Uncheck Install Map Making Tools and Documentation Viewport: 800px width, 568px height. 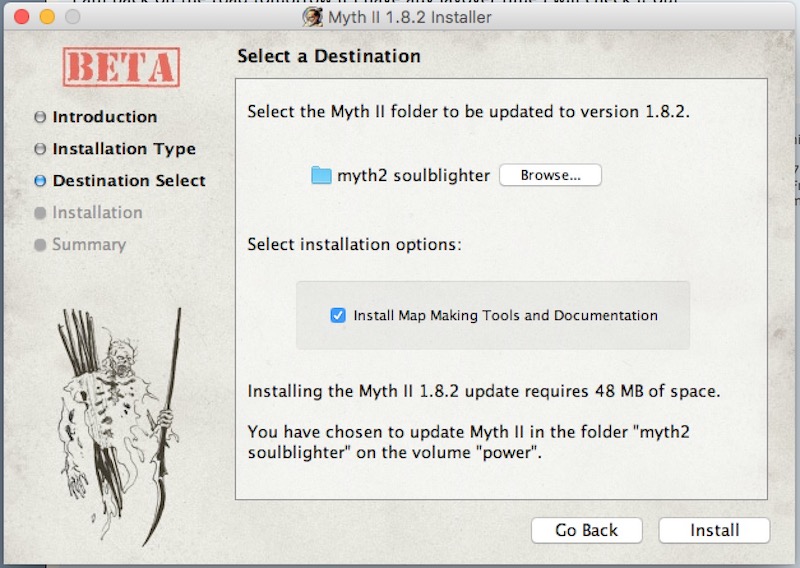pos(338,315)
